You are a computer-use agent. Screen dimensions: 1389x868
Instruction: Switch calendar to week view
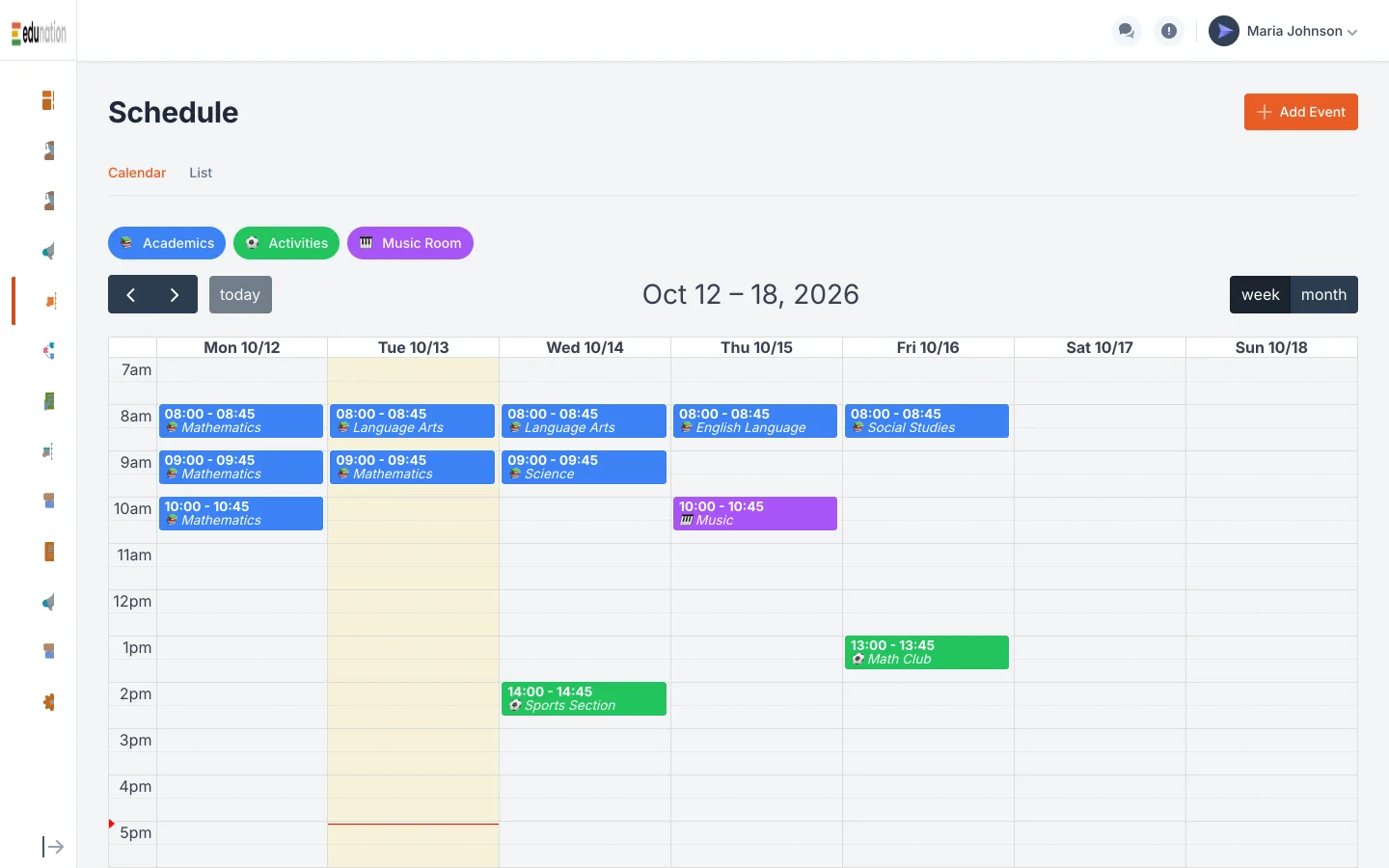coord(1260,294)
